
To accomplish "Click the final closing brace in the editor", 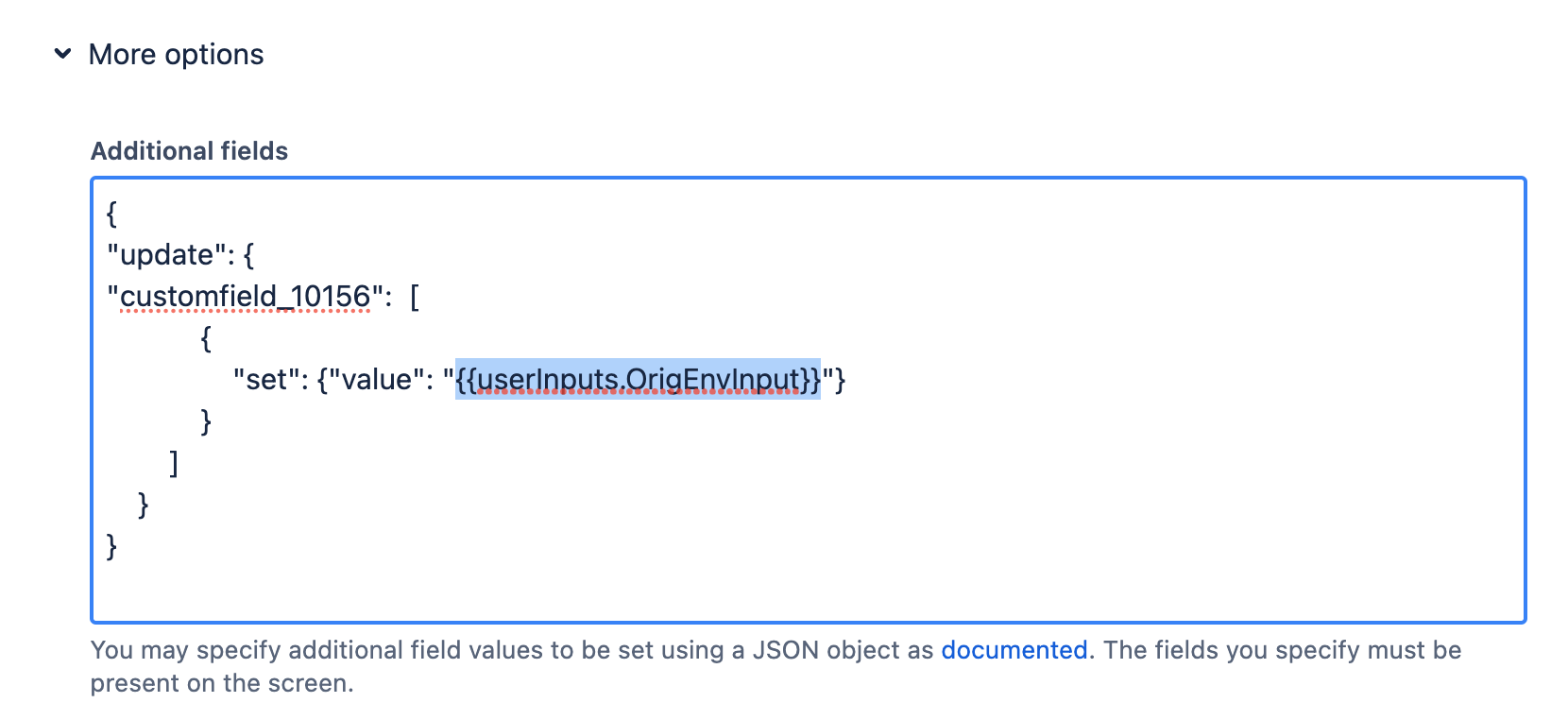I will click(111, 545).
